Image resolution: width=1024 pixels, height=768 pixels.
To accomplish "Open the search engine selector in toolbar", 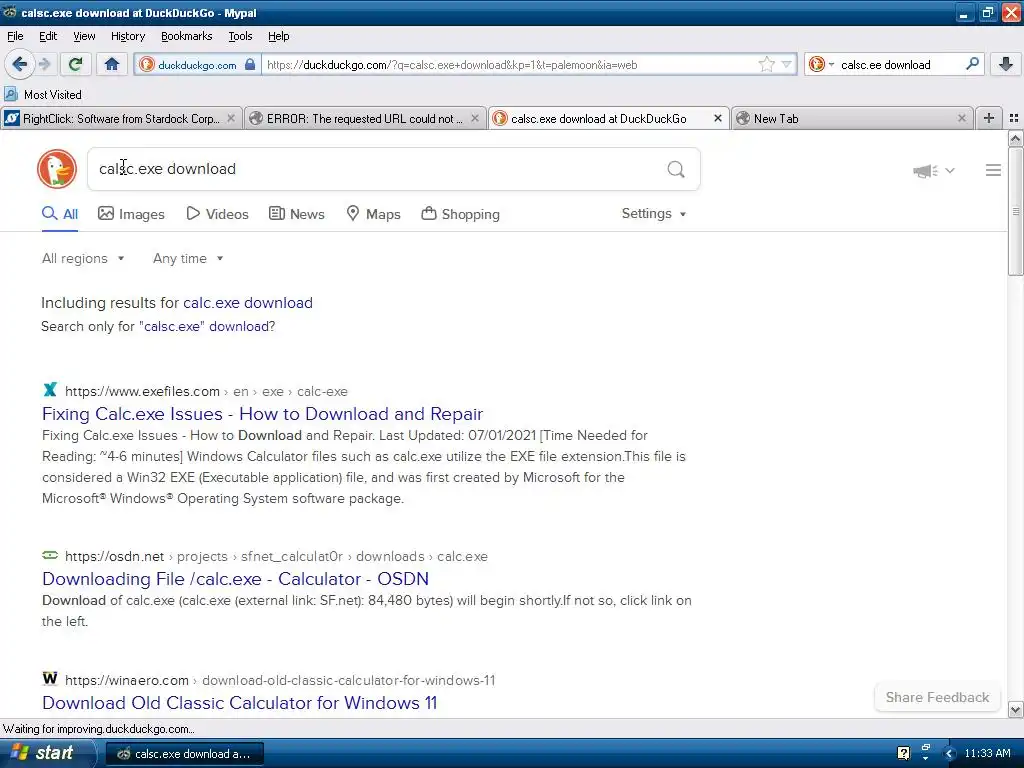I will pos(822,64).
